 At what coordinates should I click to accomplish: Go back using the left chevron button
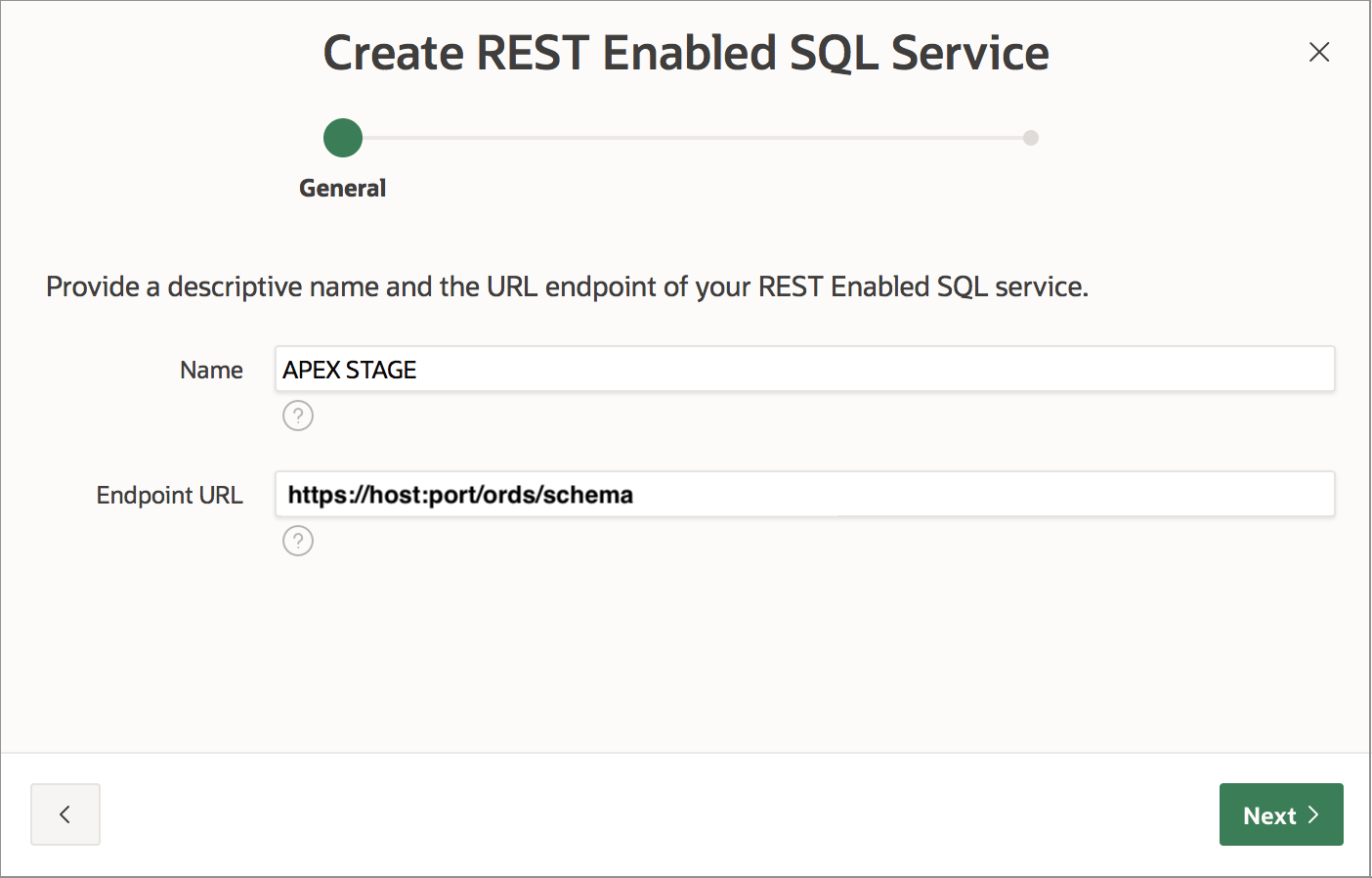click(65, 814)
